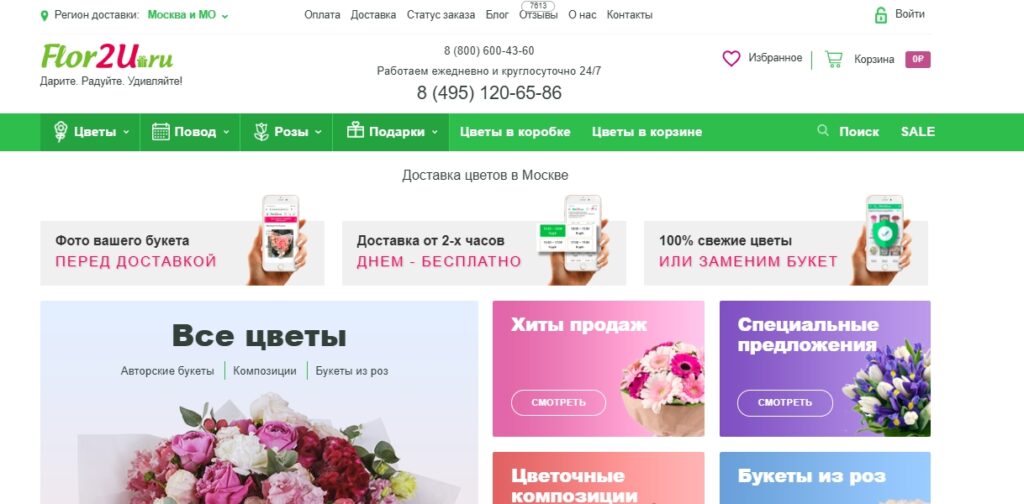Click the Flor2U.ru logo
This screenshot has width=1024, height=504.
coord(108,57)
